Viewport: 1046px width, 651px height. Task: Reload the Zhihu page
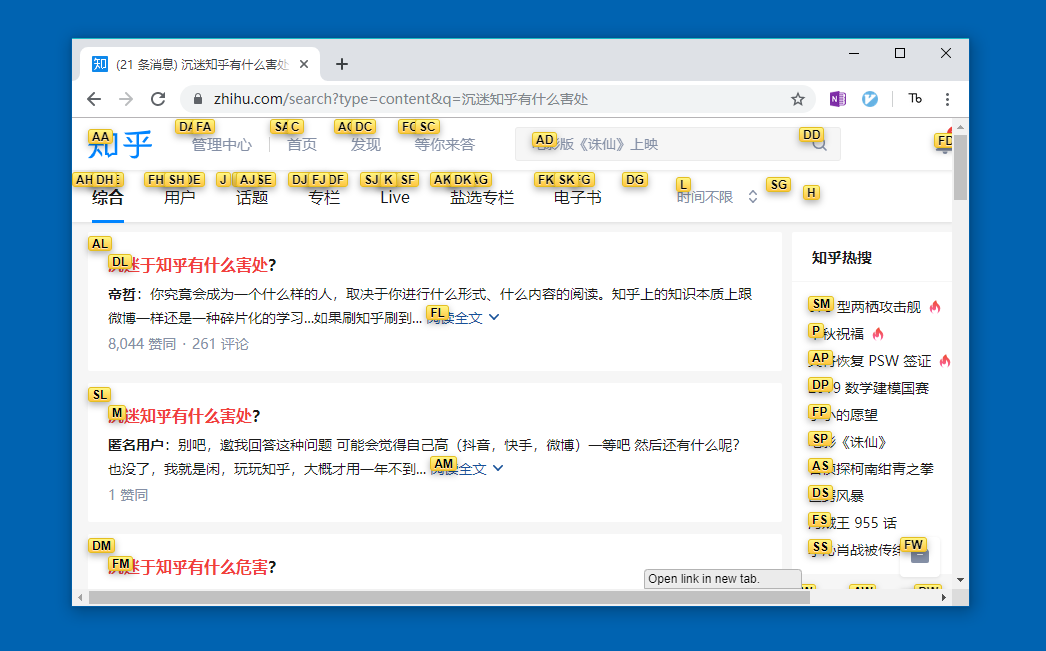pos(158,99)
